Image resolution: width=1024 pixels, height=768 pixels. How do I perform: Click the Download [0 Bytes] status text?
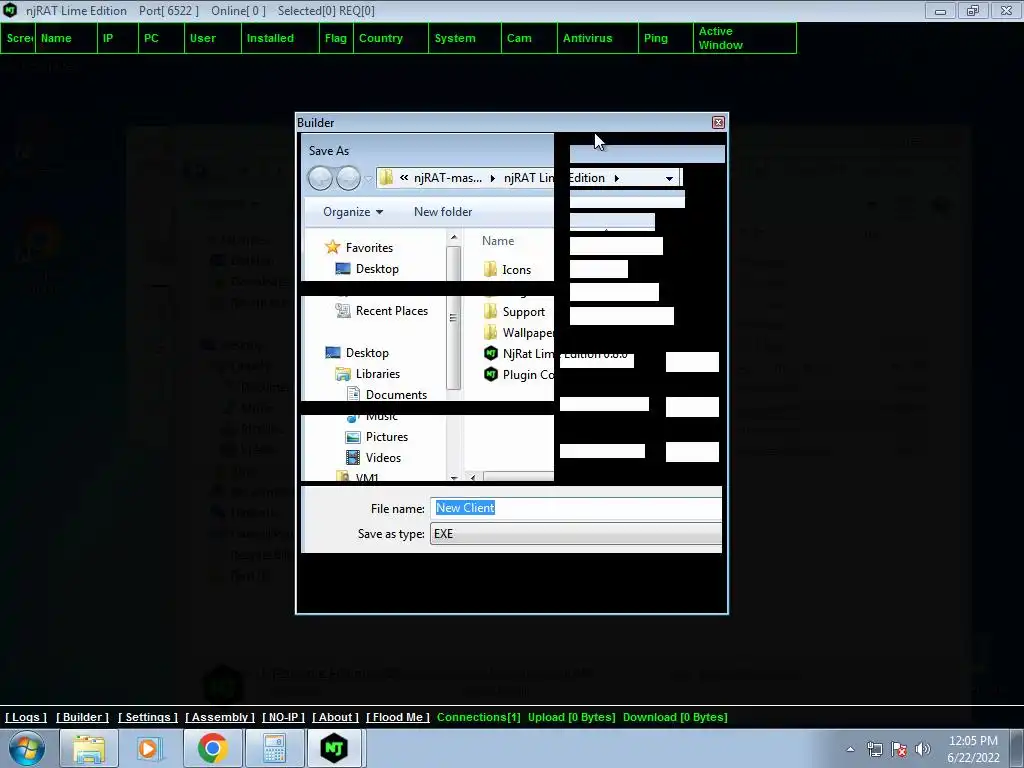(675, 717)
